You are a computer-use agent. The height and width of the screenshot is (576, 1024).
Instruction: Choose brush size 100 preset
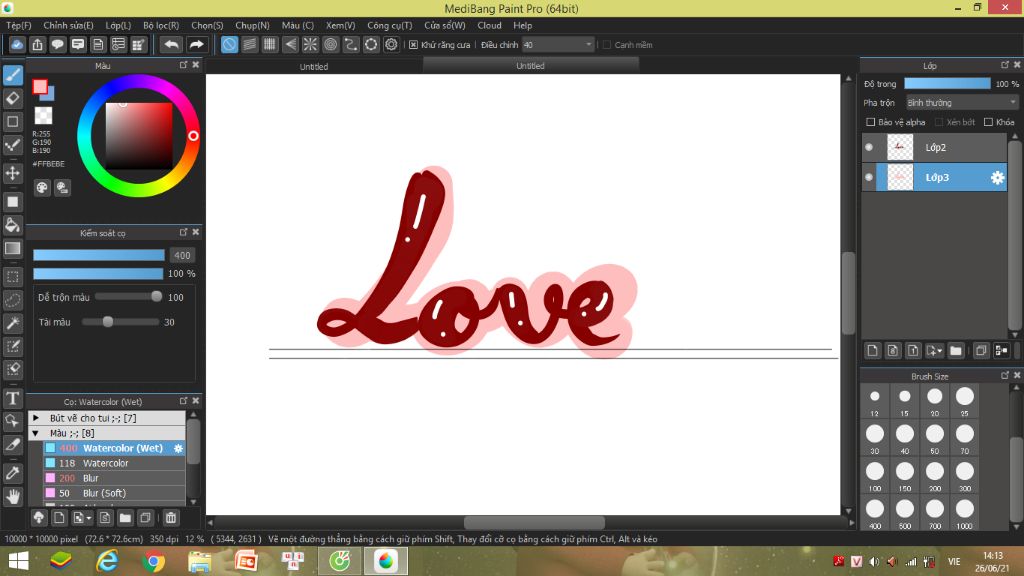[874, 476]
